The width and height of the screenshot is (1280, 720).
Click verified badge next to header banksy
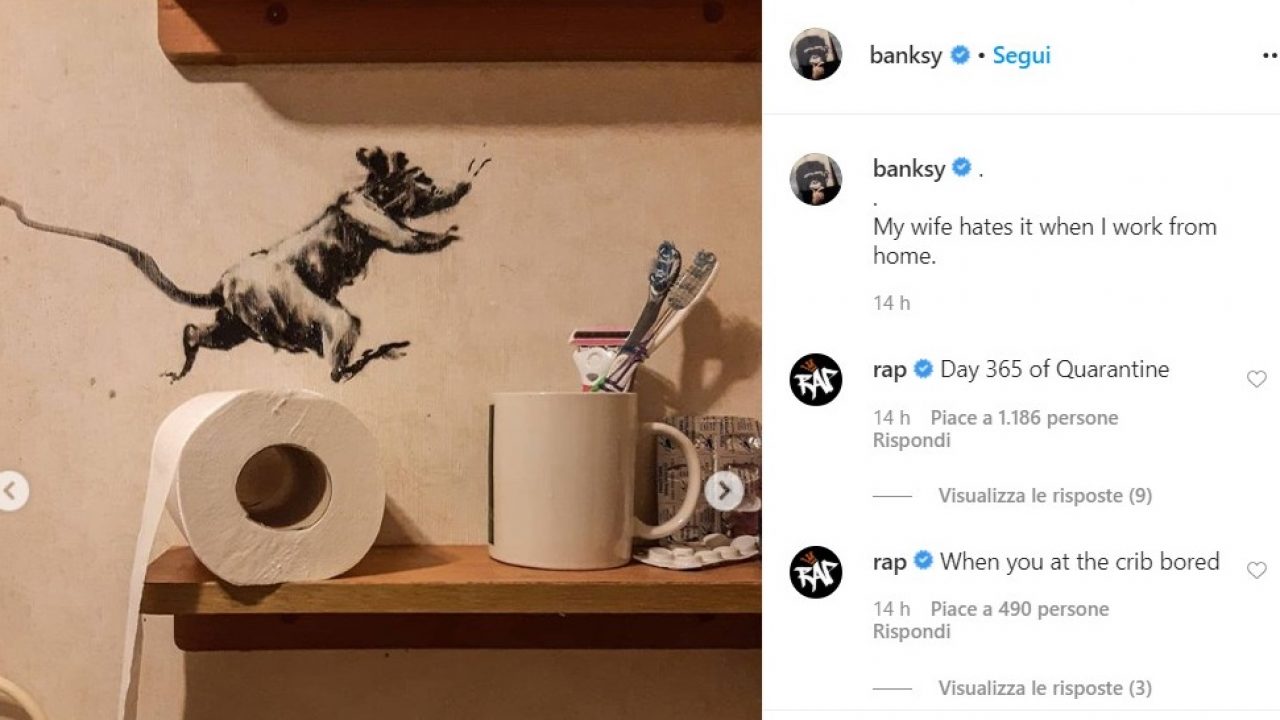(x=960, y=55)
